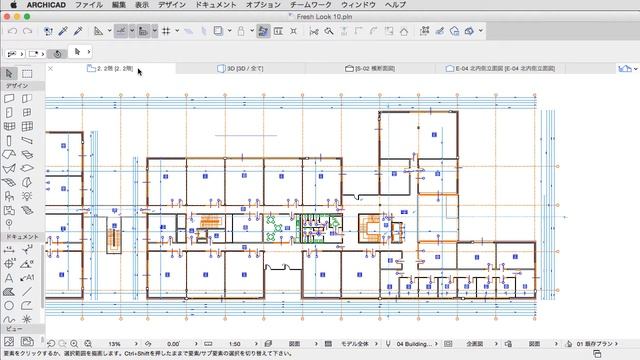
Task: Switch to the S-02 section tab
Action: [370, 69]
